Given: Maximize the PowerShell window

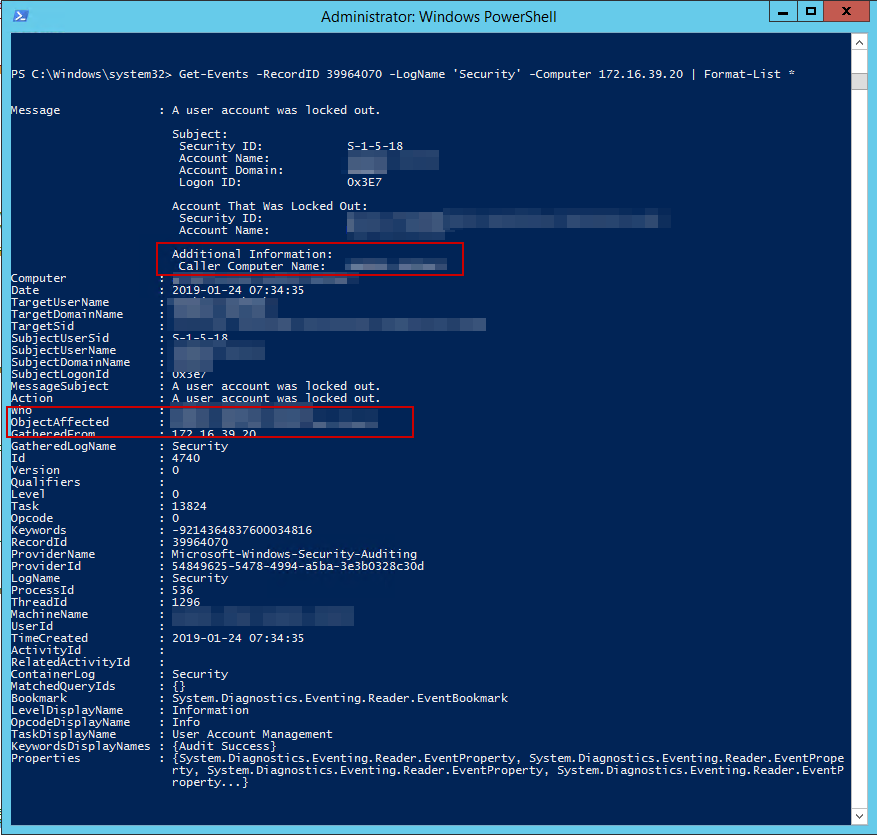Looking at the screenshot, I should (x=811, y=12).
